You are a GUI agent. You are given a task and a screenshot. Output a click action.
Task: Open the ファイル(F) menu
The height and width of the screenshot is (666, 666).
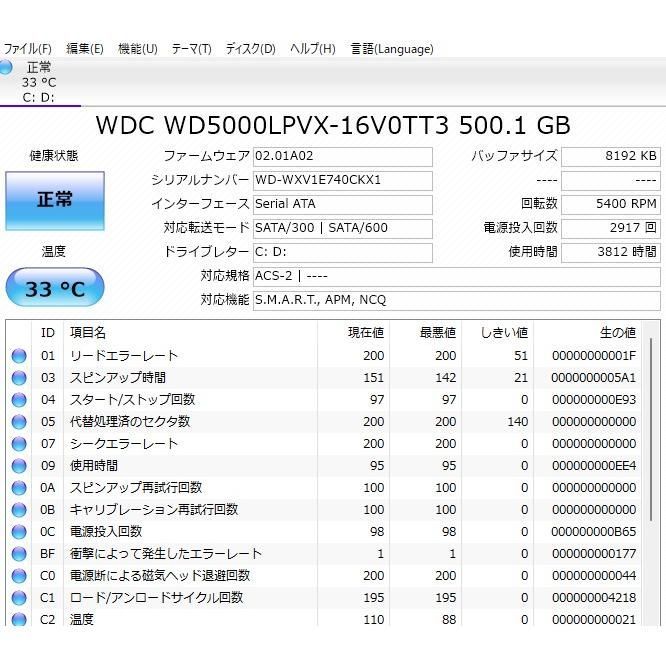click(x=28, y=49)
